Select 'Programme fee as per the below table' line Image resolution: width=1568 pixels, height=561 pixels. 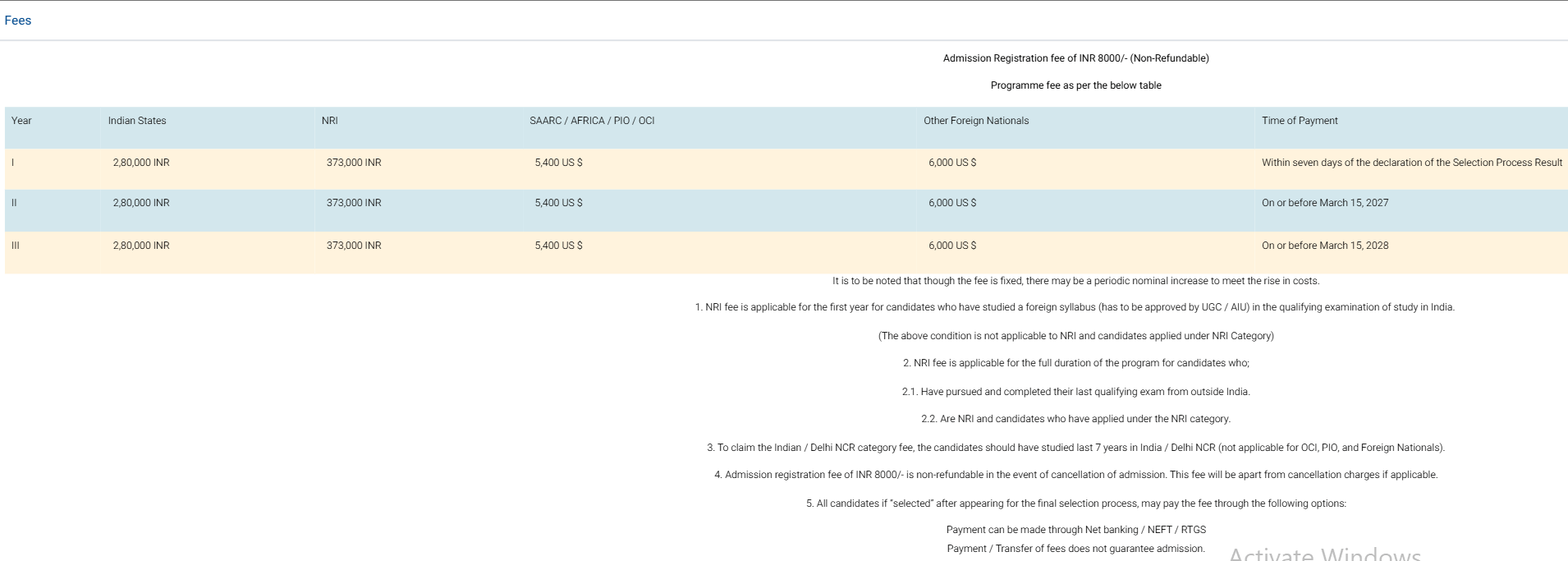(1076, 85)
